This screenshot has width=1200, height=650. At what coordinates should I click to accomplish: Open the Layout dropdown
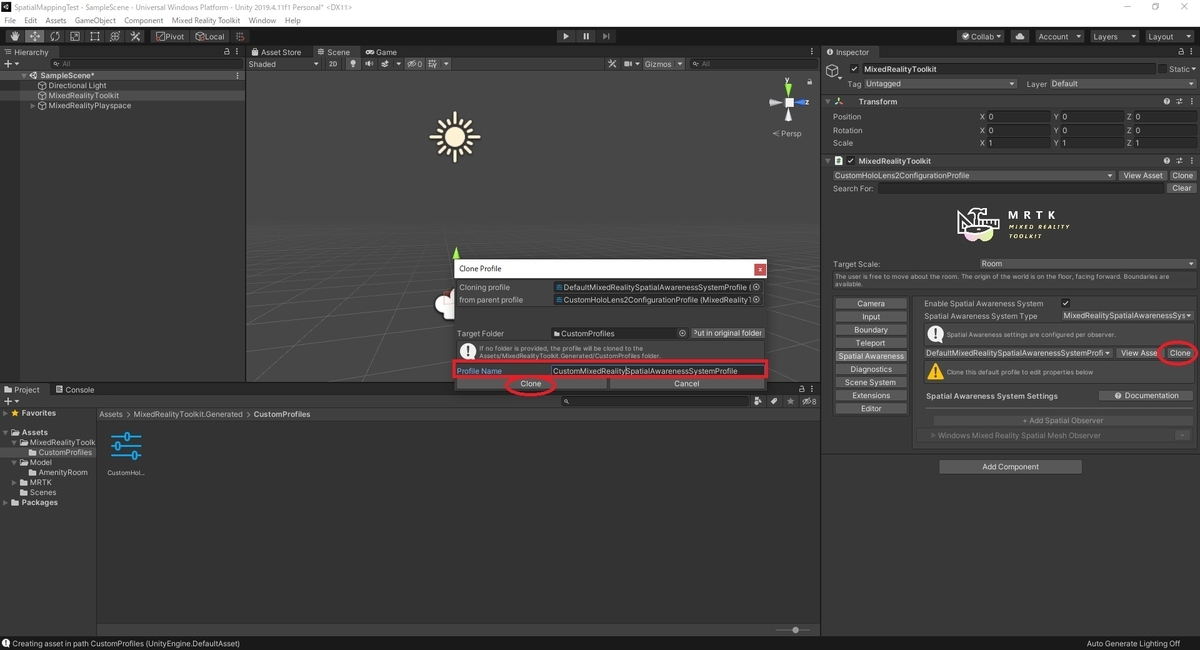tap(1168, 36)
